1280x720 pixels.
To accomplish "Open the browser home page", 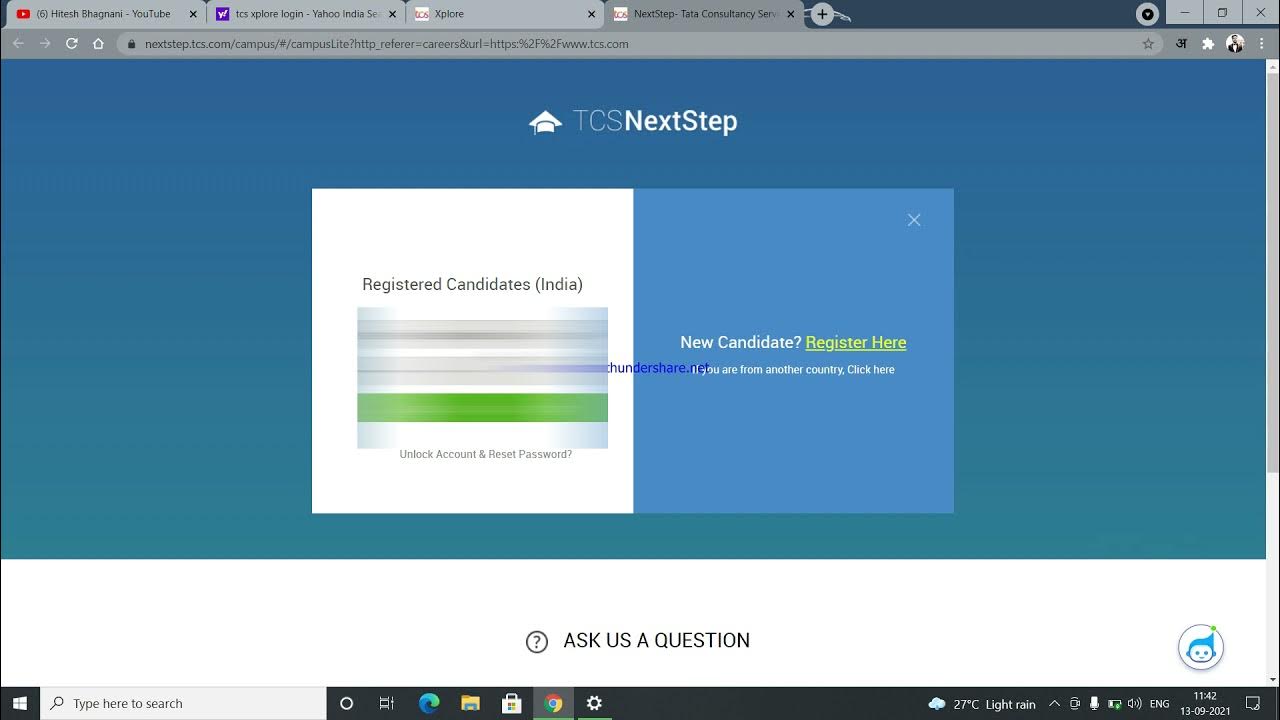I will click(x=98, y=44).
